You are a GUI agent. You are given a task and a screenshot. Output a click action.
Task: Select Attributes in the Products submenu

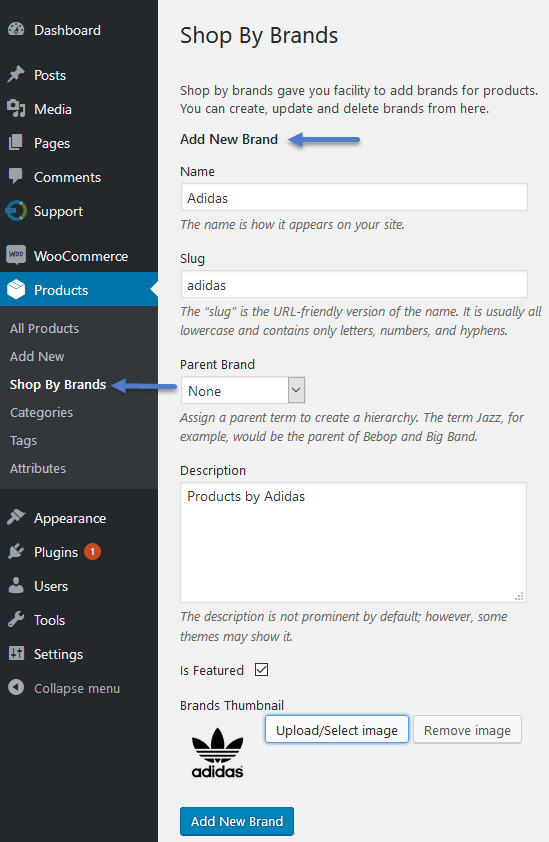click(x=38, y=468)
